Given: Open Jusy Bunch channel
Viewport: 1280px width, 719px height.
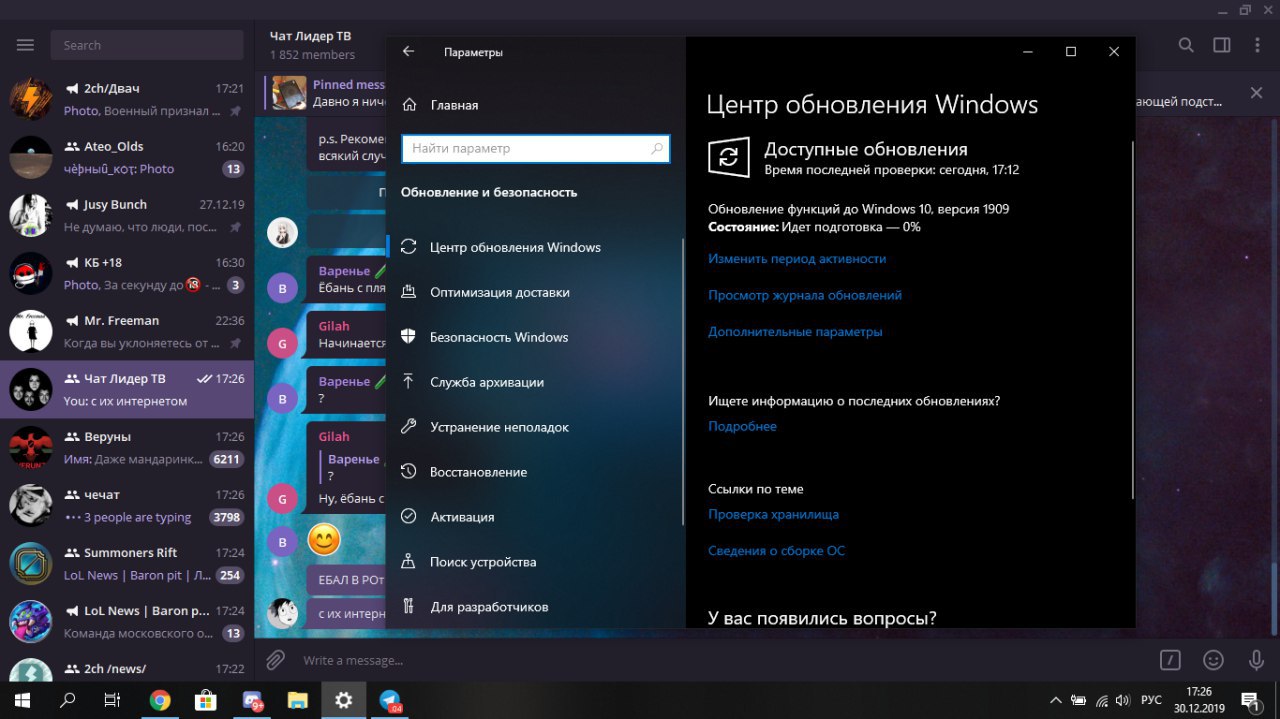Looking at the screenshot, I should click(127, 215).
